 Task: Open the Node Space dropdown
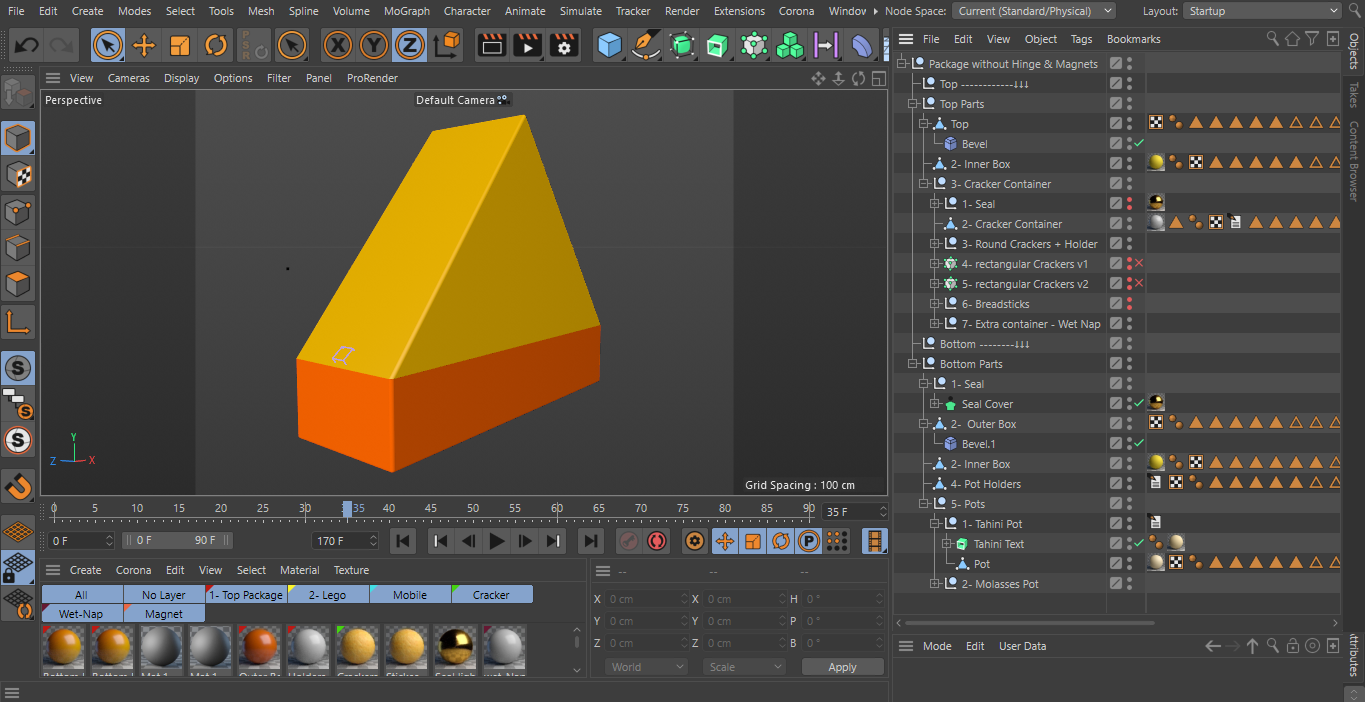coord(1033,11)
